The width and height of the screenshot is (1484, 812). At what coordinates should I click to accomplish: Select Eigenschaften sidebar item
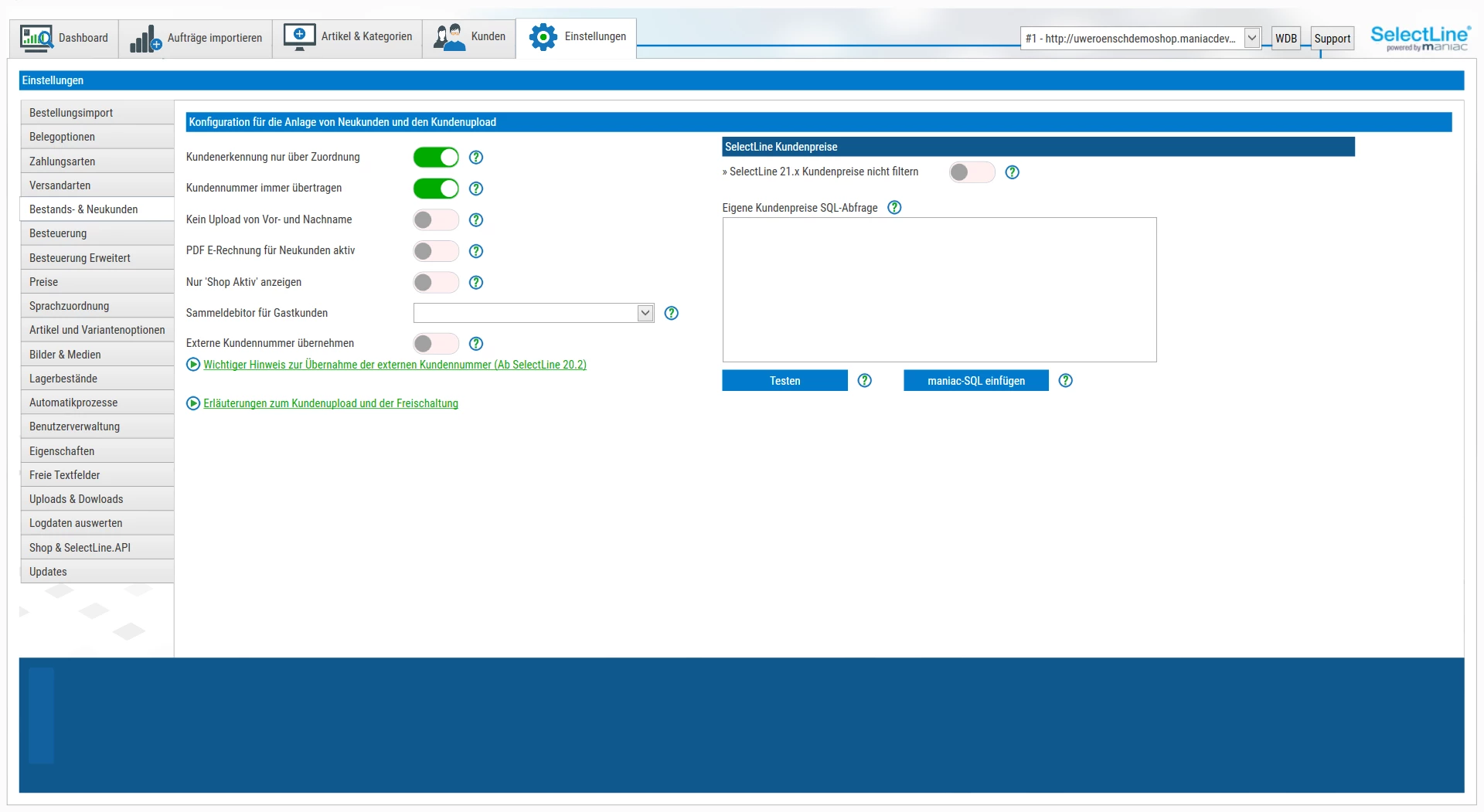[97, 451]
